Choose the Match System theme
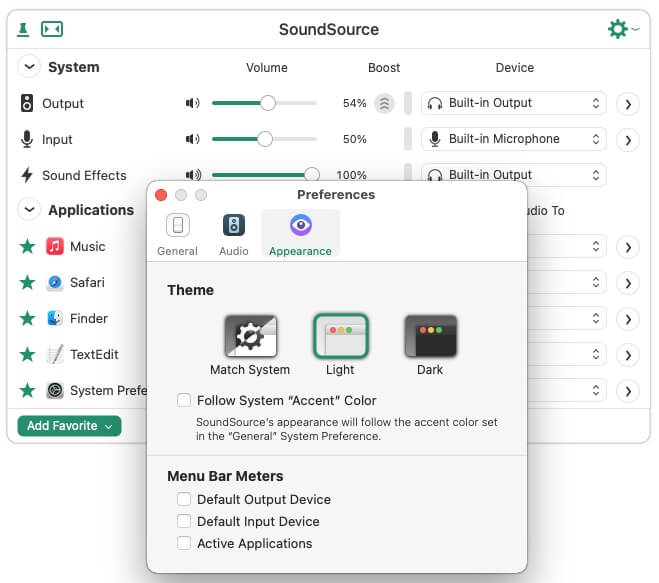Viewport: 659px width, 583px height. tap(250, 336)
